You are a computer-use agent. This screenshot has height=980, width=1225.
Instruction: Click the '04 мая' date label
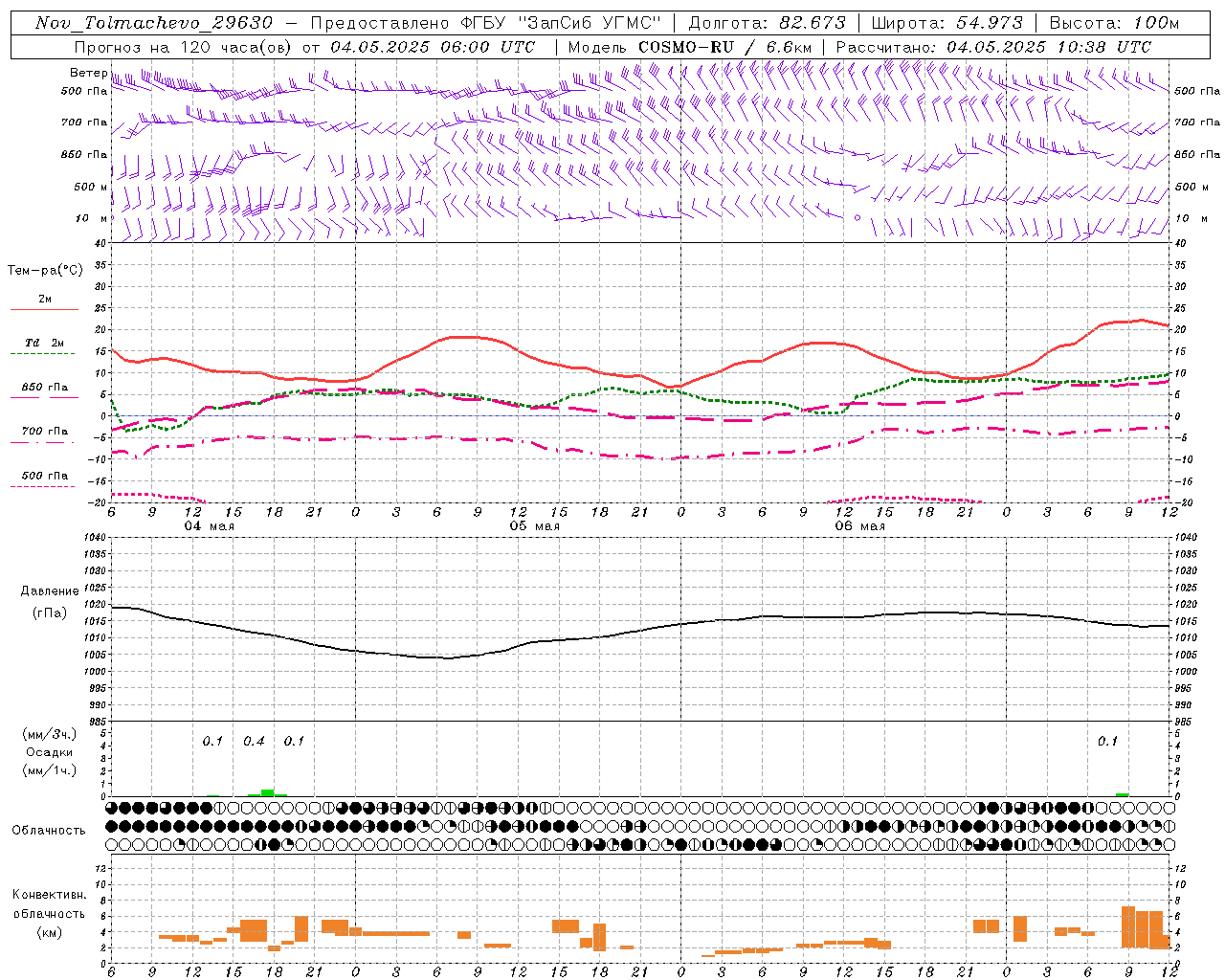[x=210, y=526]
